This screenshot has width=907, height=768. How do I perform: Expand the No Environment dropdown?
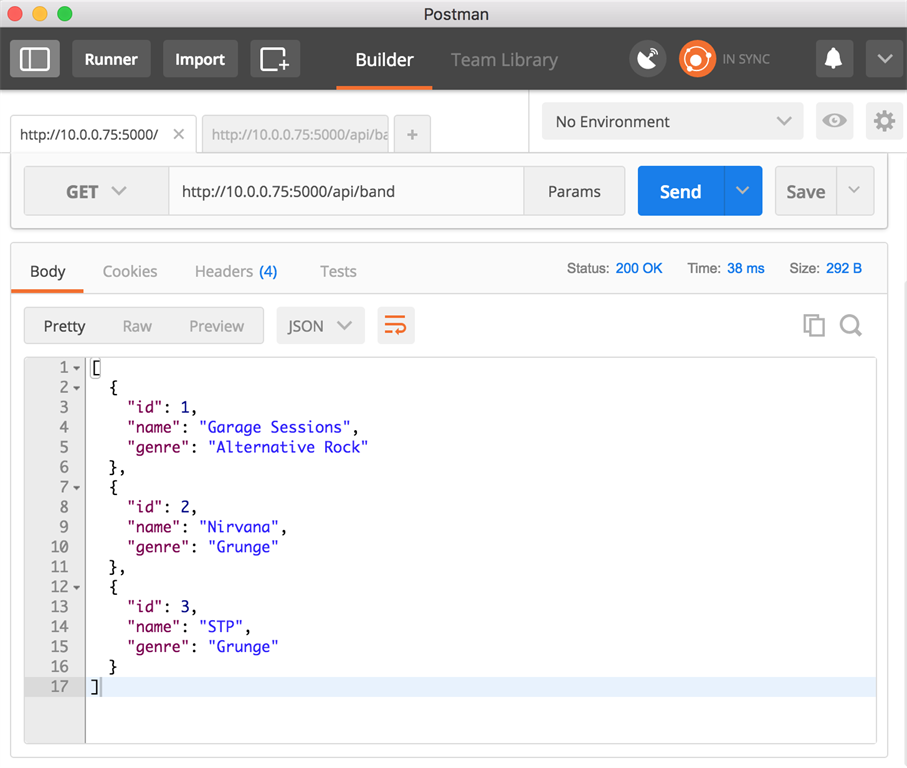(672, 121)
